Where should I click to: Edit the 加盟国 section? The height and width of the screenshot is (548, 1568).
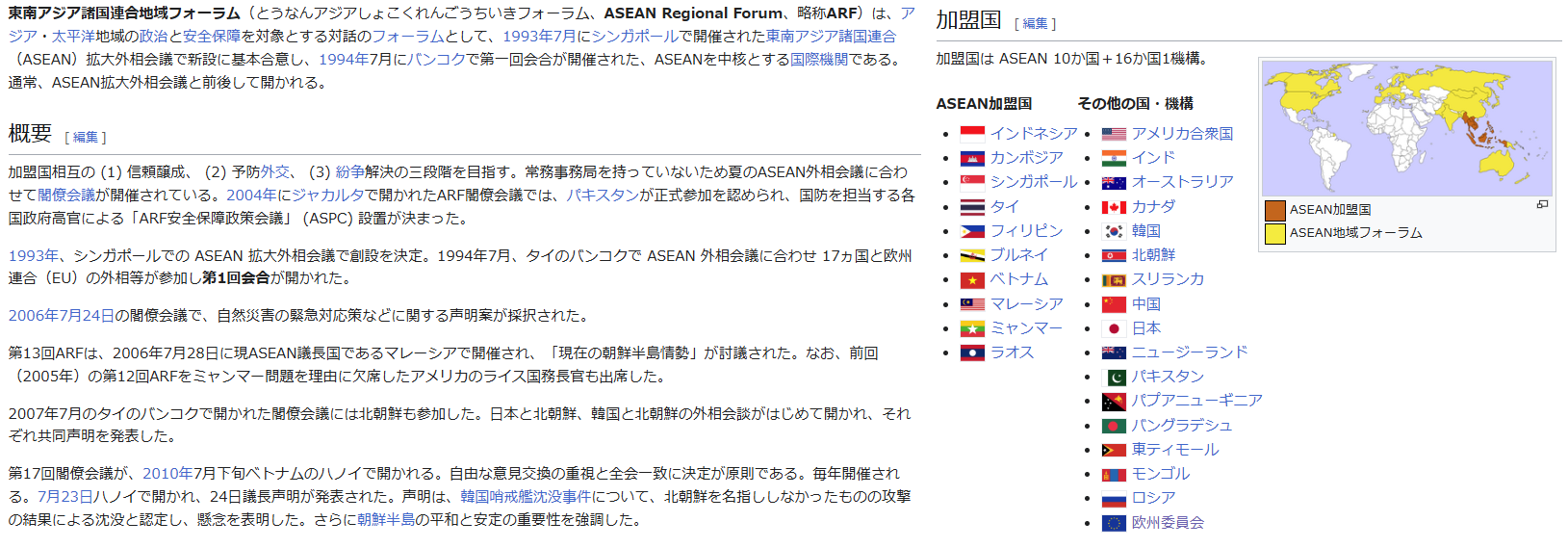click(1035, 23)
